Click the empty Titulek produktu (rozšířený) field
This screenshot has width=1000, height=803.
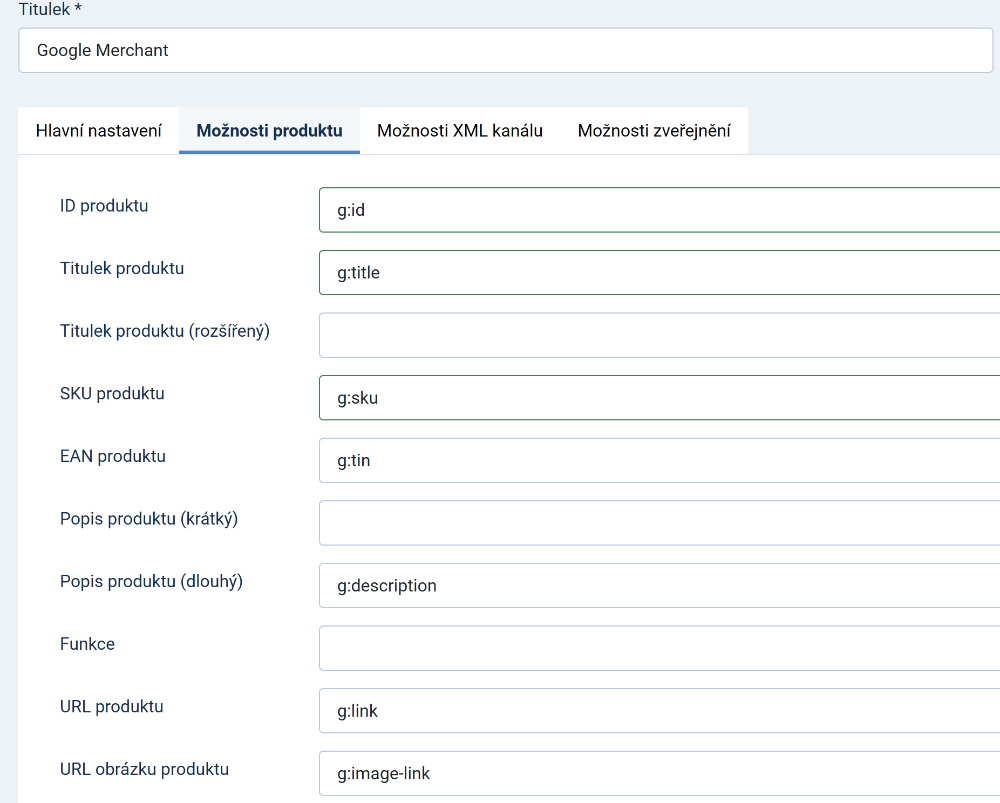(x=658, y=335)
